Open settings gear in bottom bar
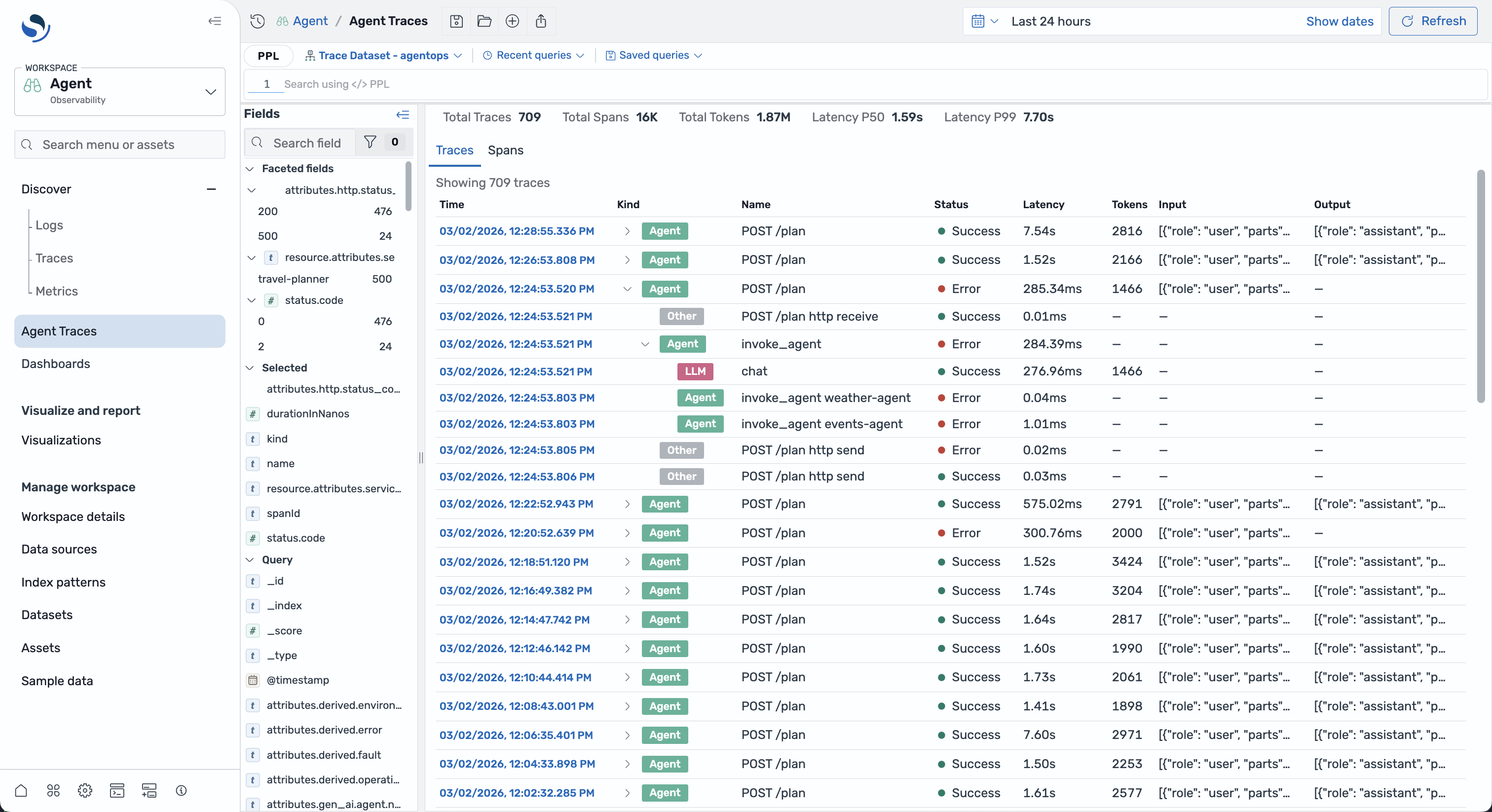Image resolution: width=1492 pixels, height=812 pixels. [84, 790]
